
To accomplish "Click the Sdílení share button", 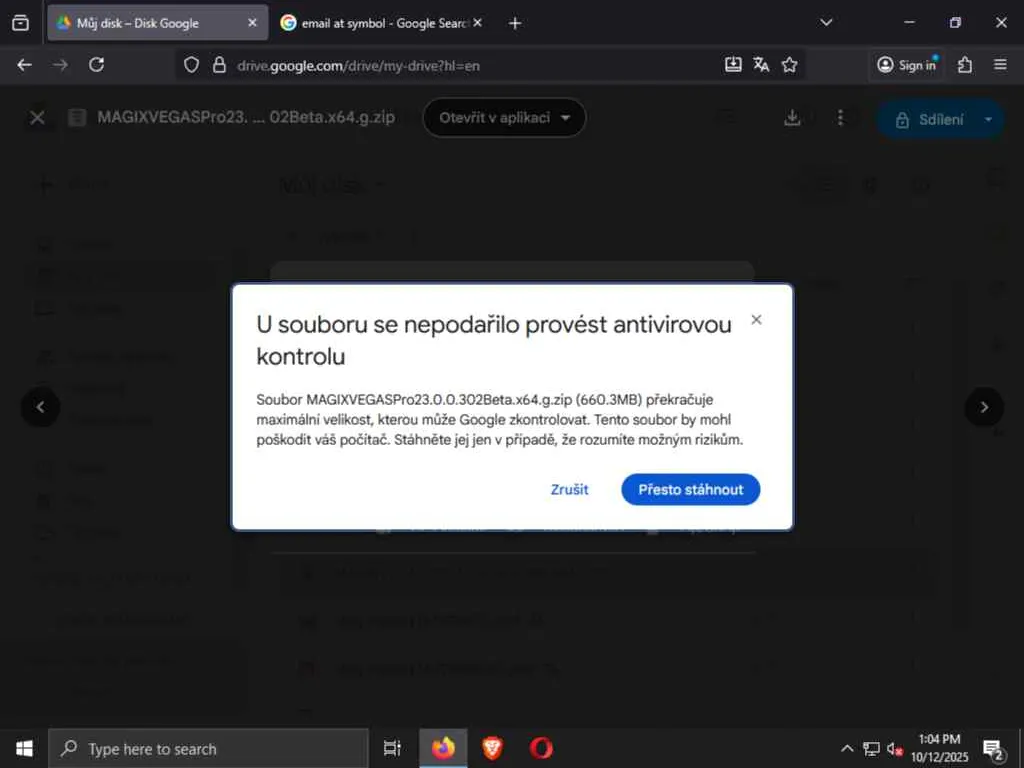I will 931,120.
